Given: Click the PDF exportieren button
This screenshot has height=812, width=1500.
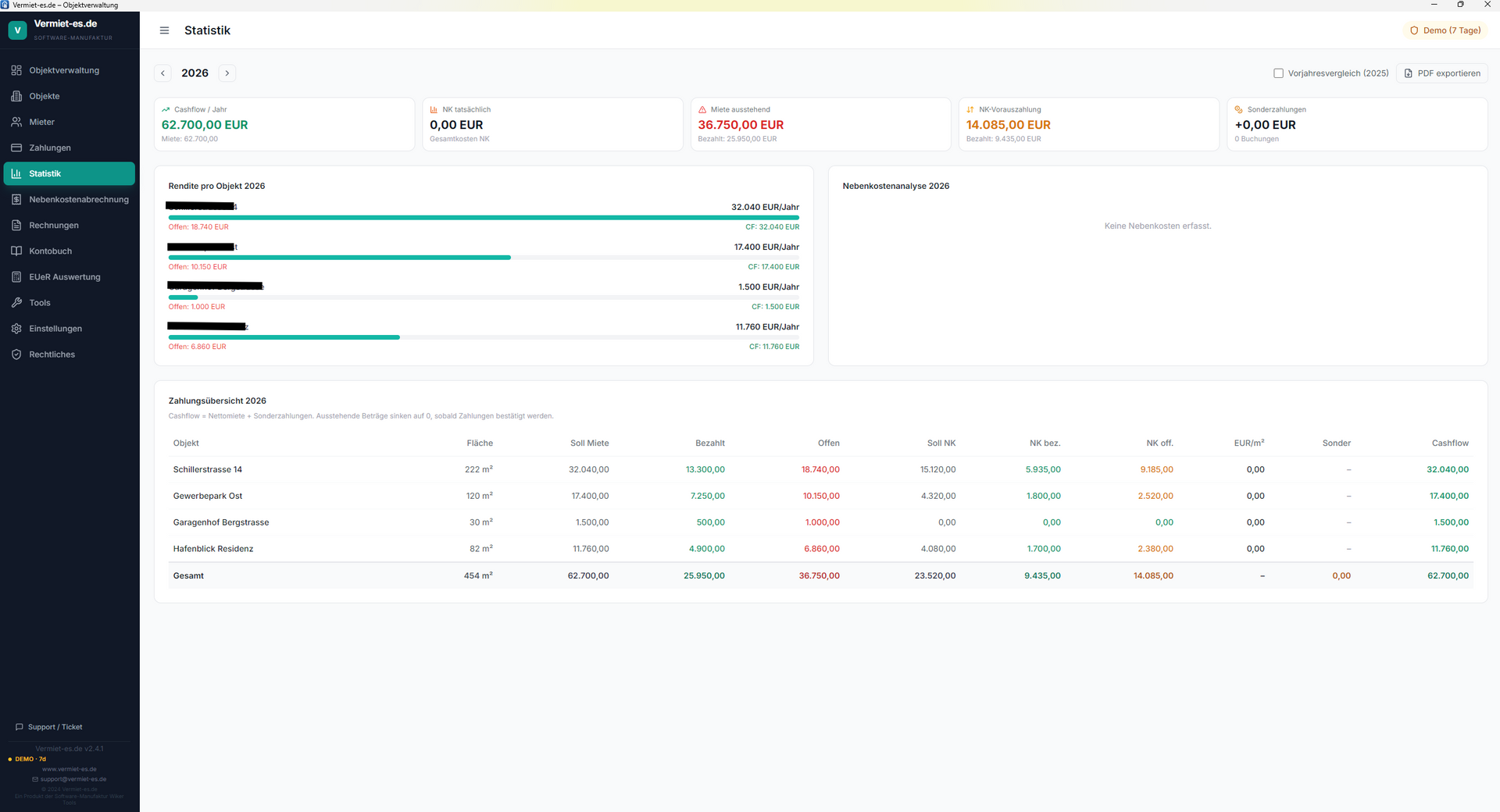Looking at the screenshot, I should (x=1441, y=73).
